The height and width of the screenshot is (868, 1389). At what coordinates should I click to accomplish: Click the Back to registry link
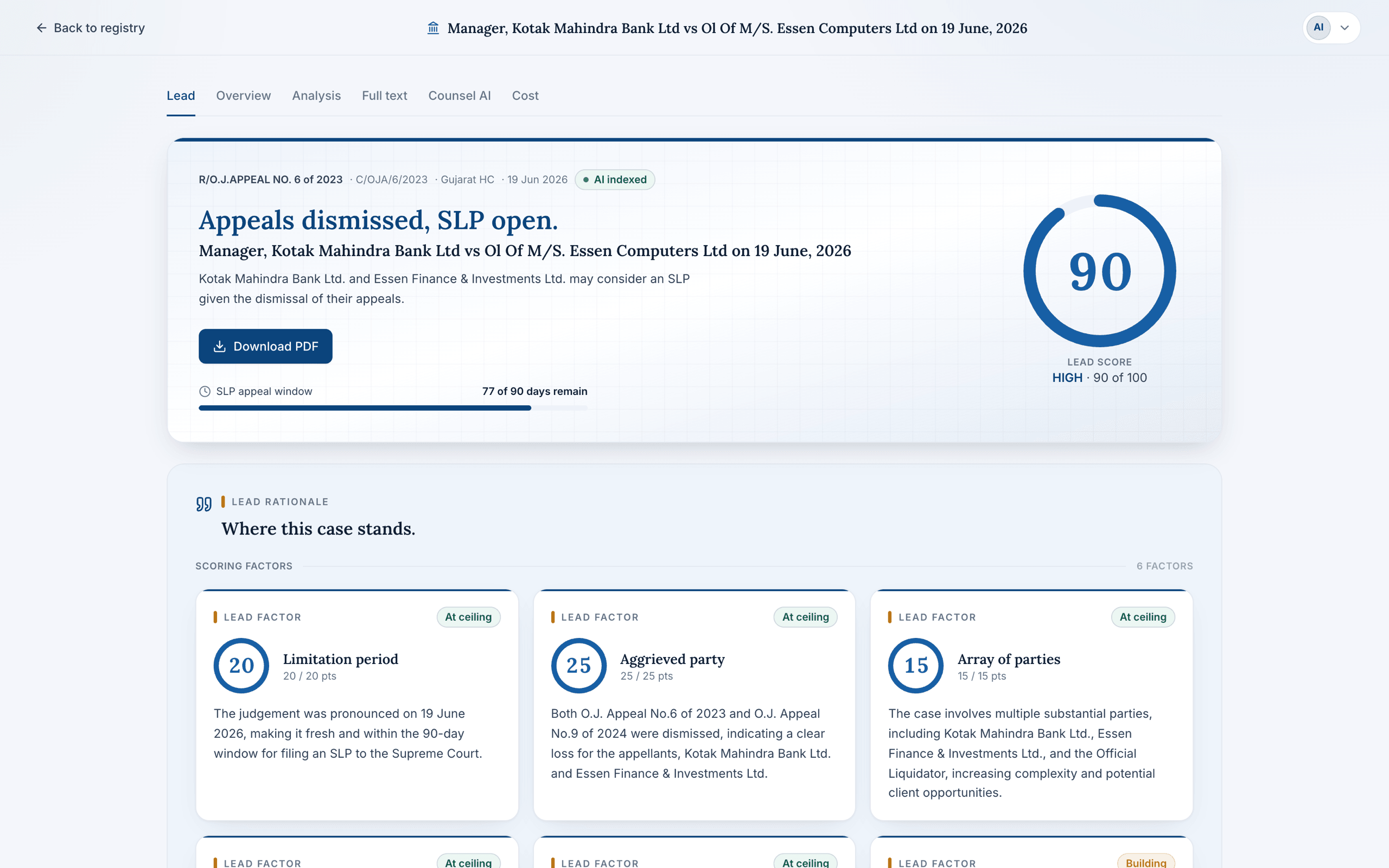pos(91,28)
